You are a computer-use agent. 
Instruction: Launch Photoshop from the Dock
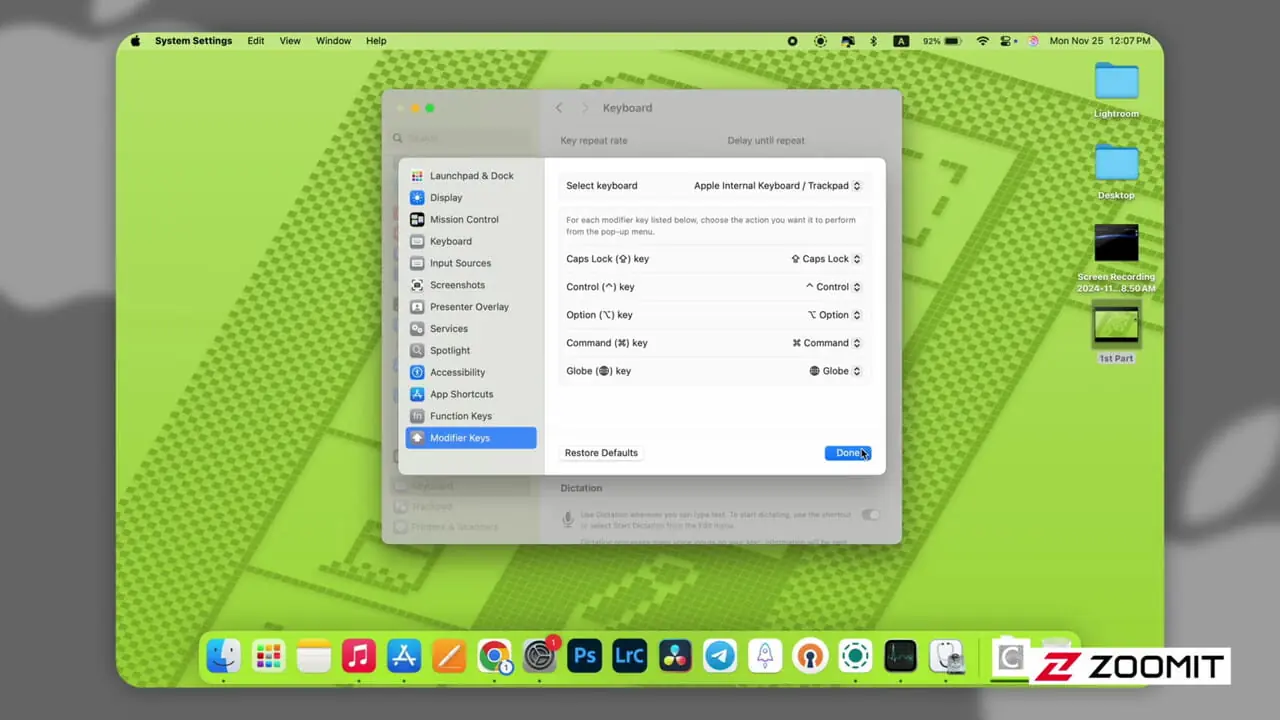pyautogui.click(x=584, y=656)
